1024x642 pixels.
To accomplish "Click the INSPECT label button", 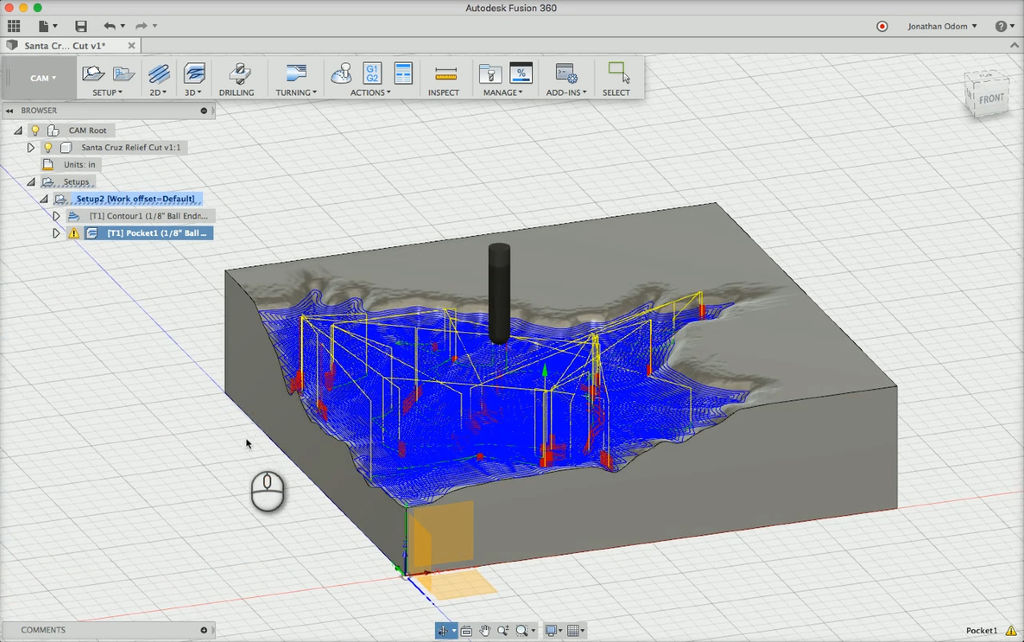I will click(443, 93).
